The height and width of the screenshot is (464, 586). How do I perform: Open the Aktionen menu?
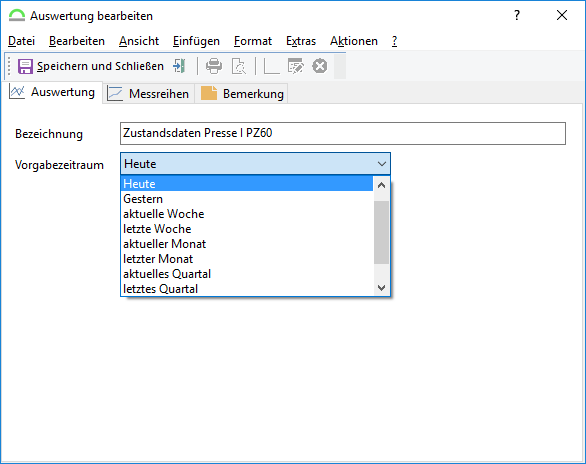(x=354, y=41)
